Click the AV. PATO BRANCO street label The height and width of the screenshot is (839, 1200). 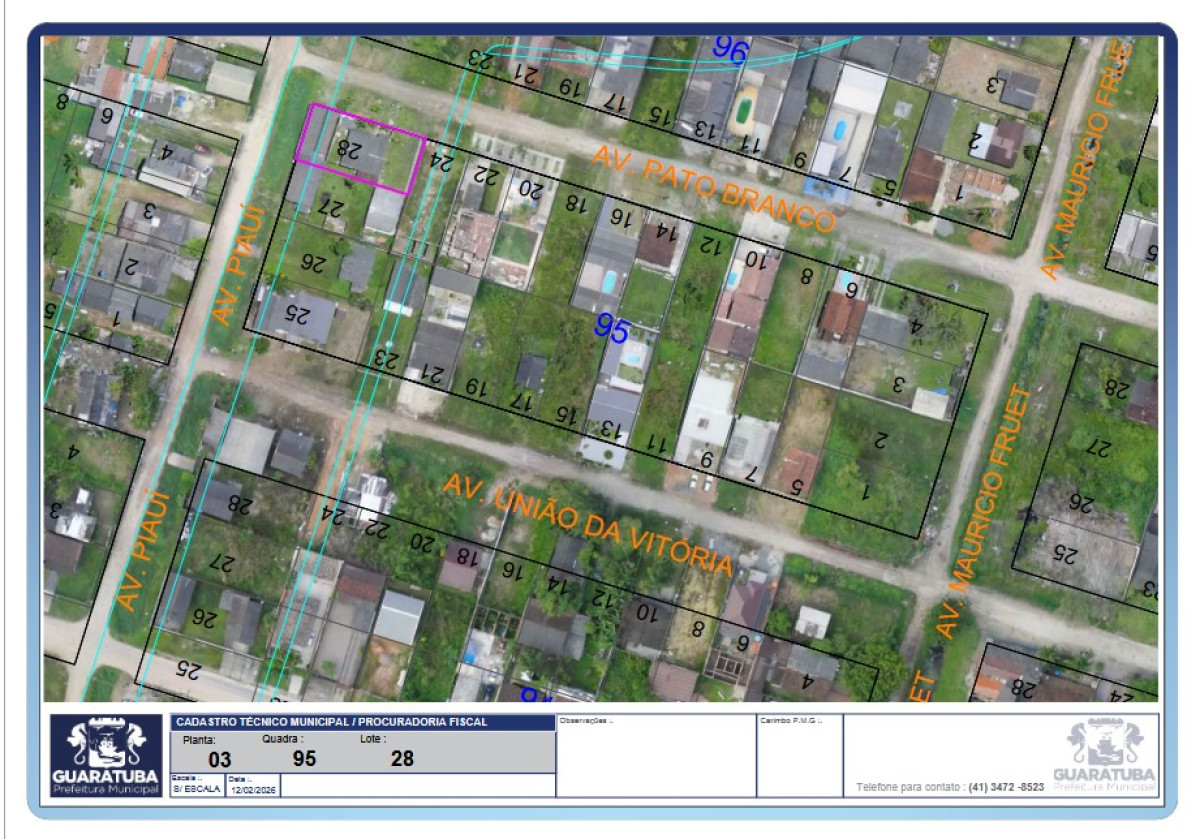[714, 187]
